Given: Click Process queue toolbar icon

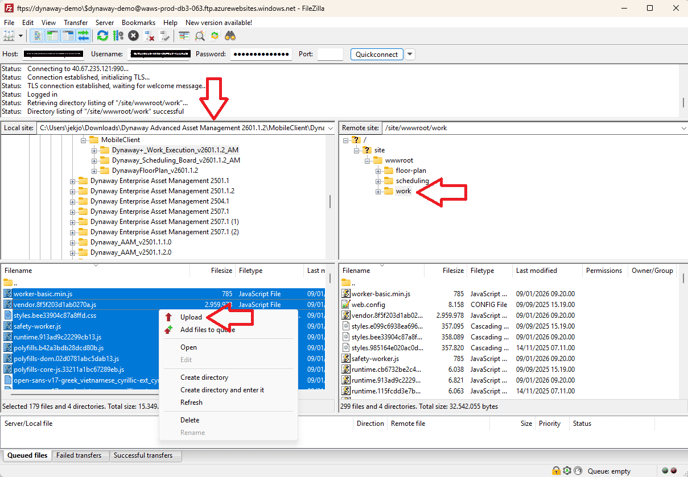Looking at the screenshot, I should click(117, 36).
